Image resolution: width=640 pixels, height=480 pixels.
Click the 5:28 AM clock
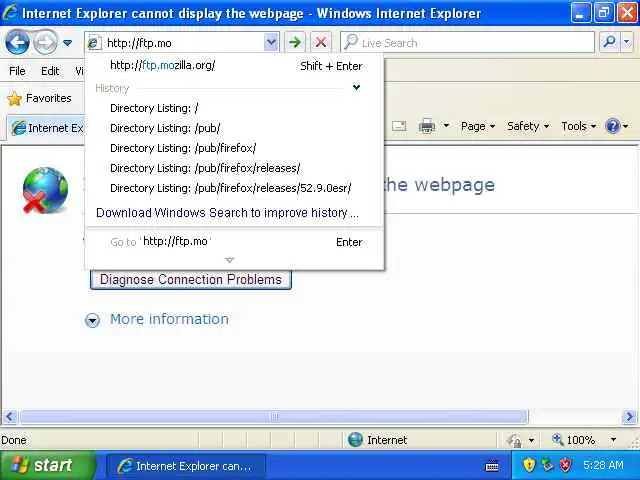click(x=603, y=465)
